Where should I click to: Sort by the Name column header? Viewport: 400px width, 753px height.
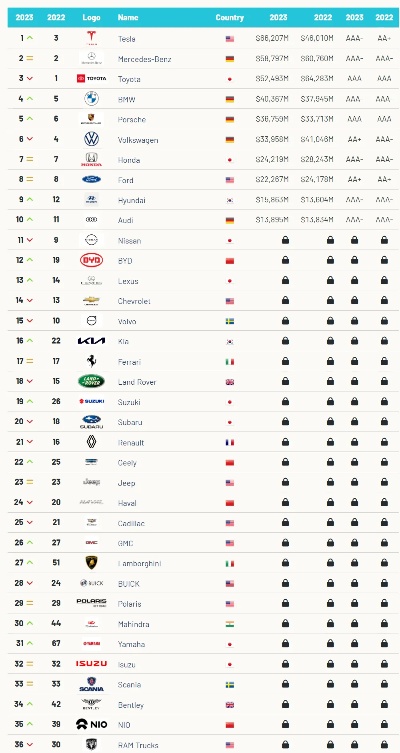(x=128, y=17)
